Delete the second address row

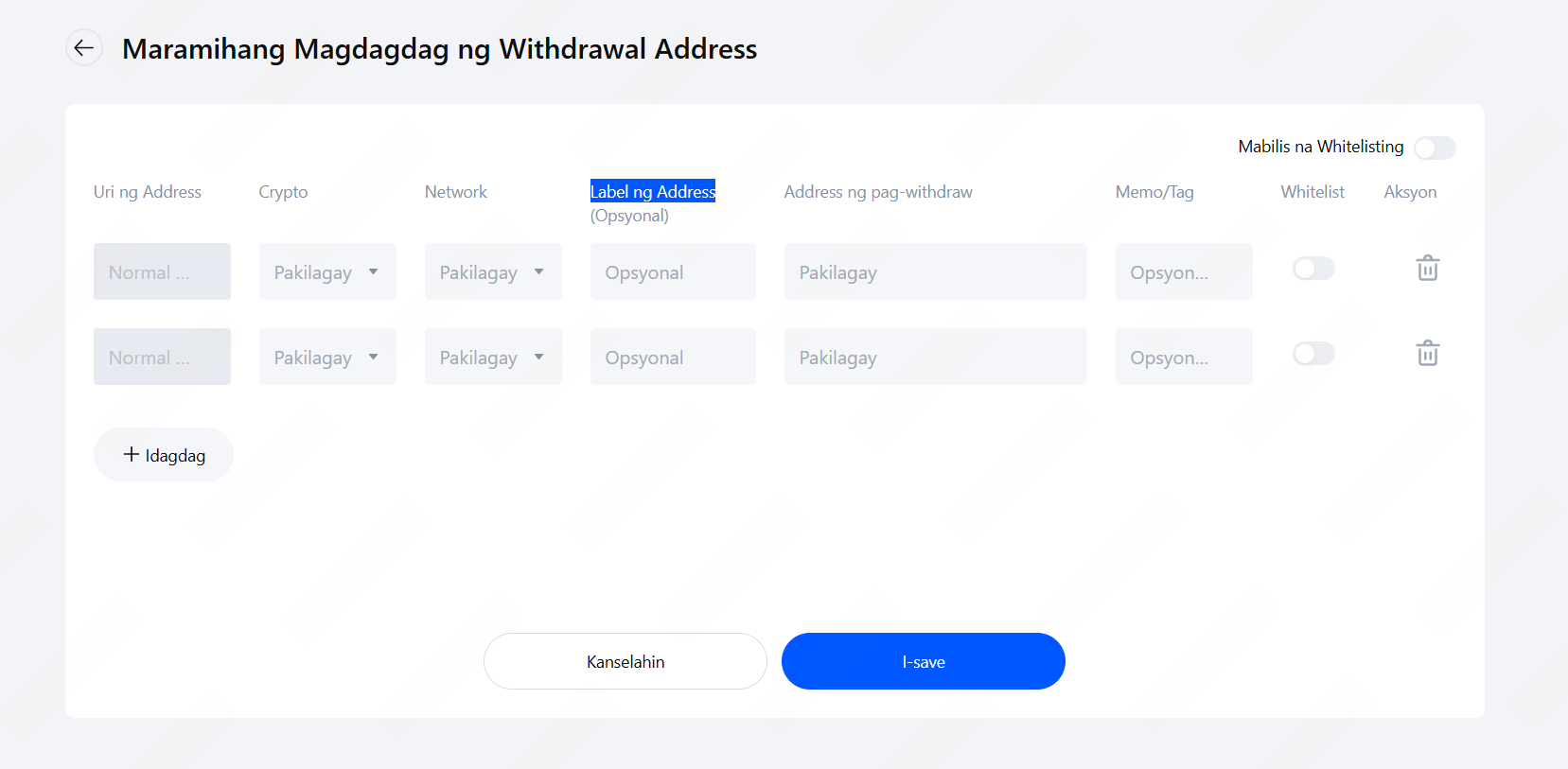pos(1427,354)
